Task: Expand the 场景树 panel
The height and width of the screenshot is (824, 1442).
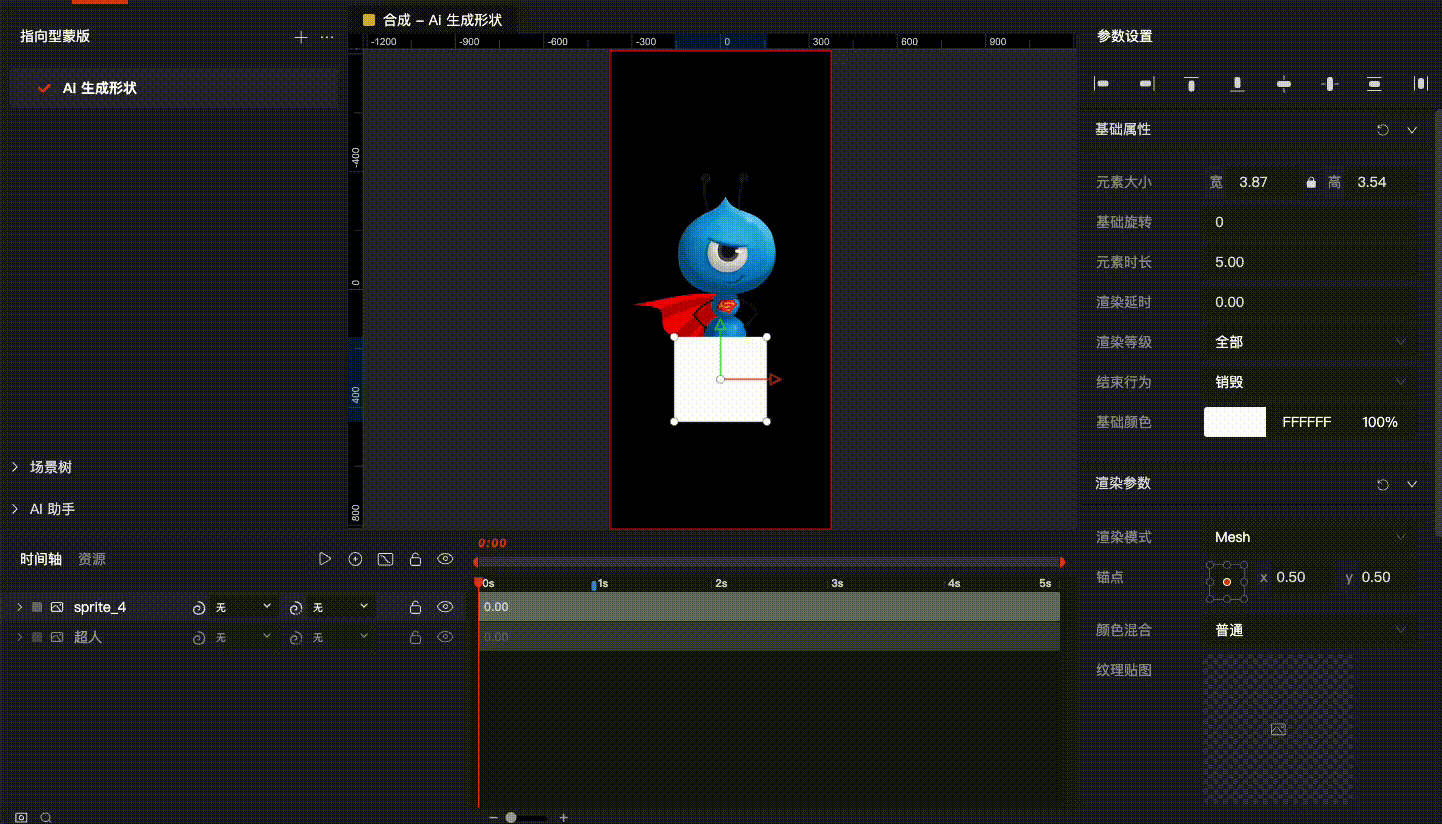Action: pyautogui.click(x=15, y=467)
